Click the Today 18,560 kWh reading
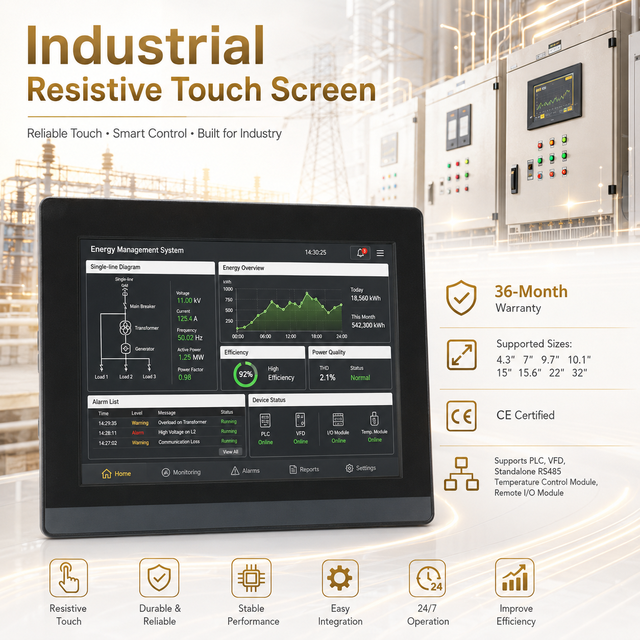640x640 pixels. pos(365,294)
